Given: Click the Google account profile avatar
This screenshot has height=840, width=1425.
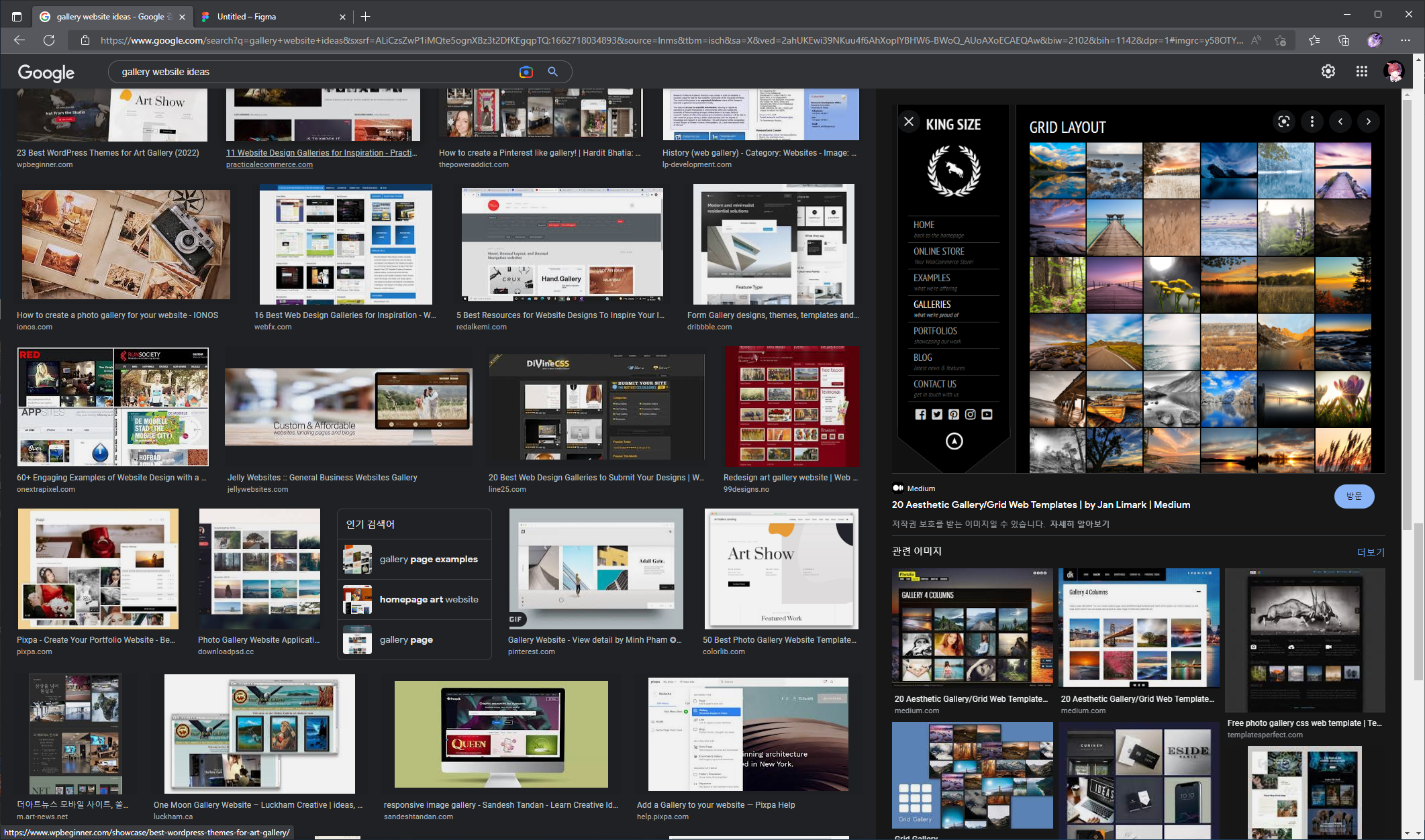Looking at the screenshot, I should 1393,72.
